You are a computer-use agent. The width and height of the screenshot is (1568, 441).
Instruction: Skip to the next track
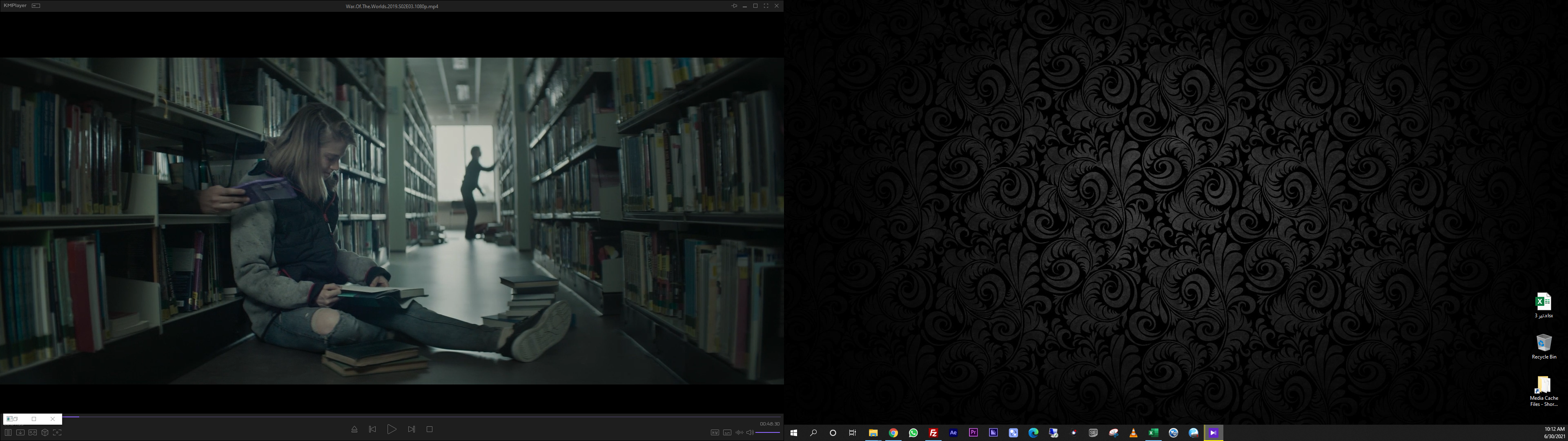(x=412, y=430)
